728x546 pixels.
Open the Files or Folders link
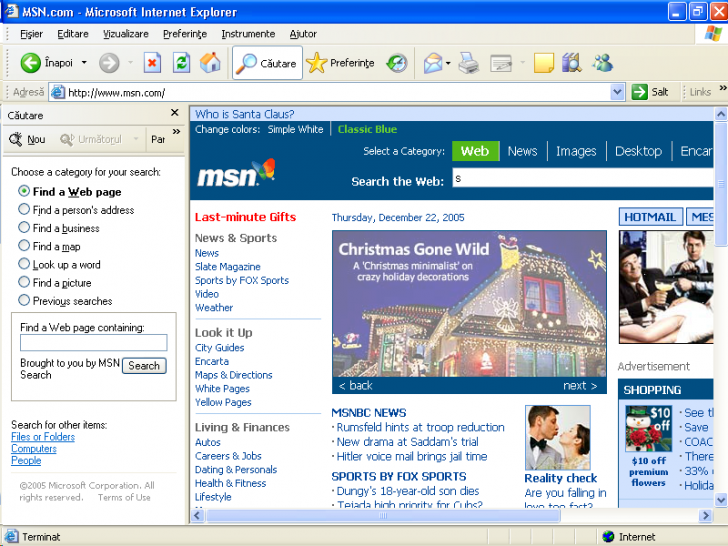tap(43, 437)
